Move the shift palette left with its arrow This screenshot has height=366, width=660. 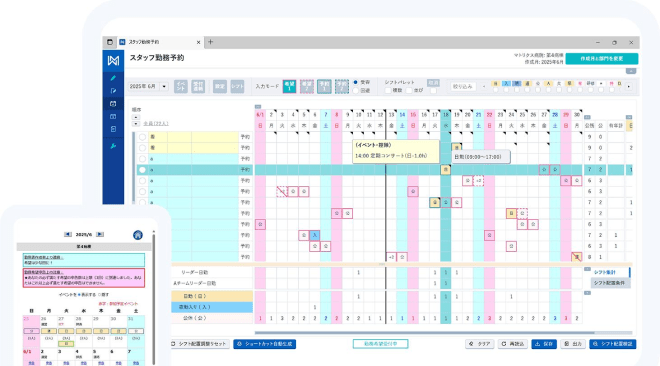click(x=484, y=87)
